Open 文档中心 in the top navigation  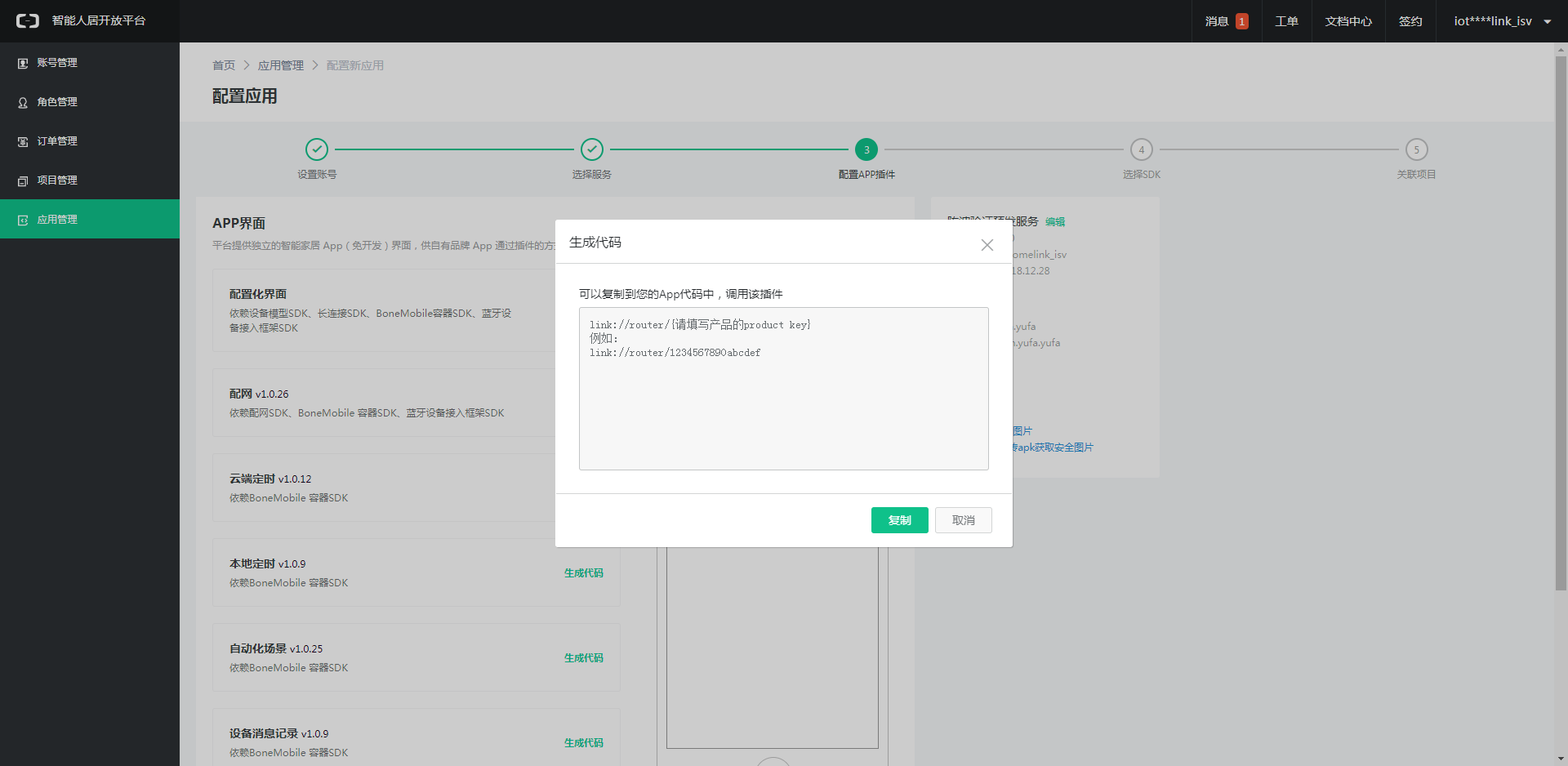pyautogui.click(x=1347, y=21)
